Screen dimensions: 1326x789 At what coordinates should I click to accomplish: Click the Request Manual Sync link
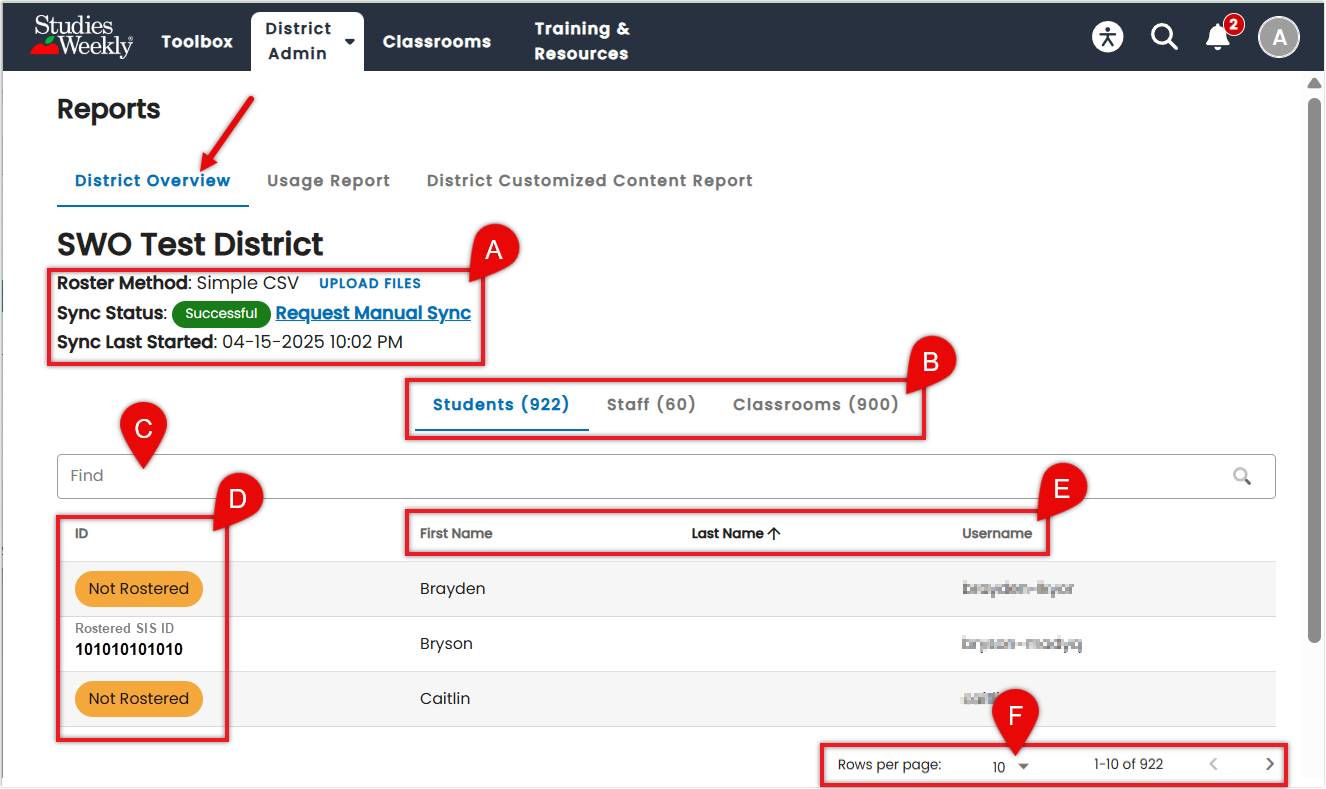tap(373, 313)
